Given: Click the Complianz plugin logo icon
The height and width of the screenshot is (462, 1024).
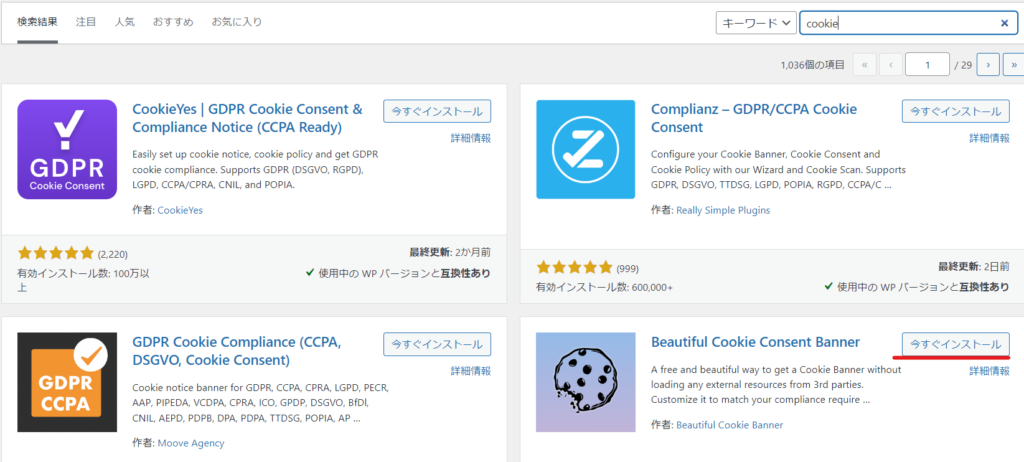Looking at the screenshot, I should pos(585,149).
